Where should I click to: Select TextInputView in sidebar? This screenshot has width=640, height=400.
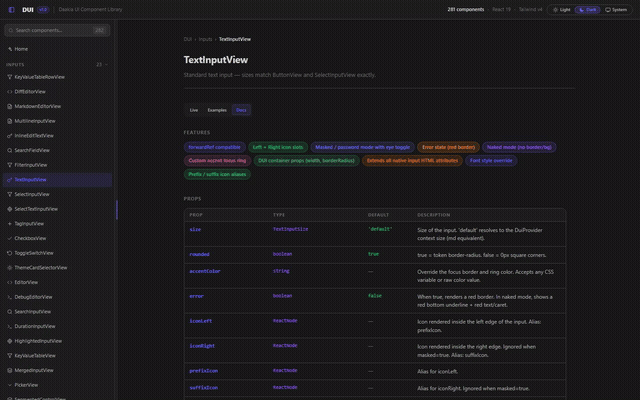click(x=57, y=180)
